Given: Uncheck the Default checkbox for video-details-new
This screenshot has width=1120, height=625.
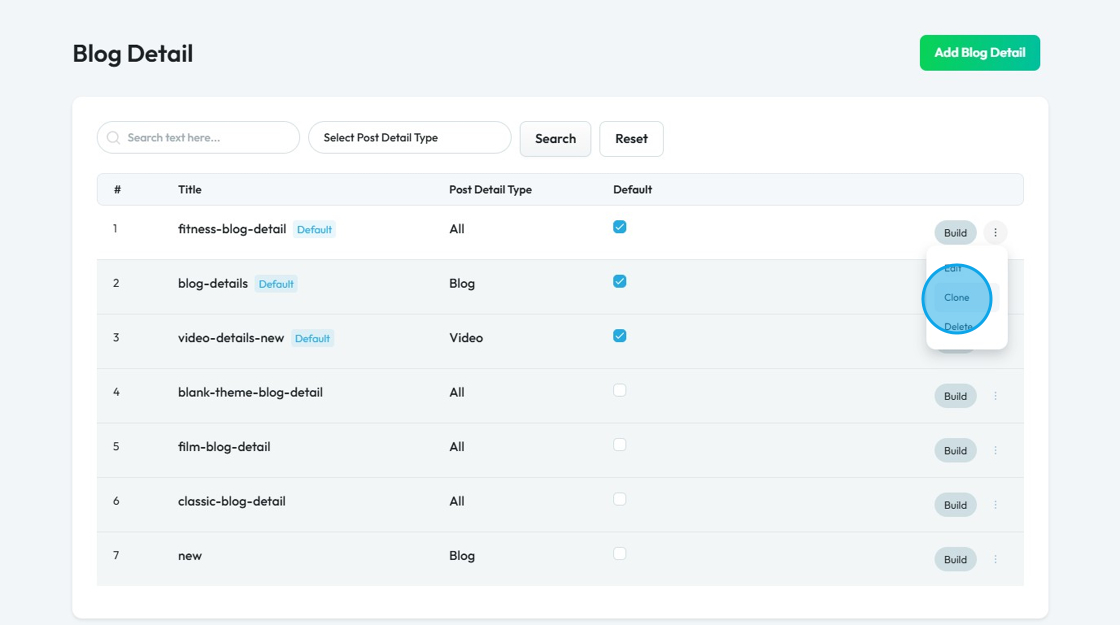Looking at the screenshot, I should pos(619,336).
